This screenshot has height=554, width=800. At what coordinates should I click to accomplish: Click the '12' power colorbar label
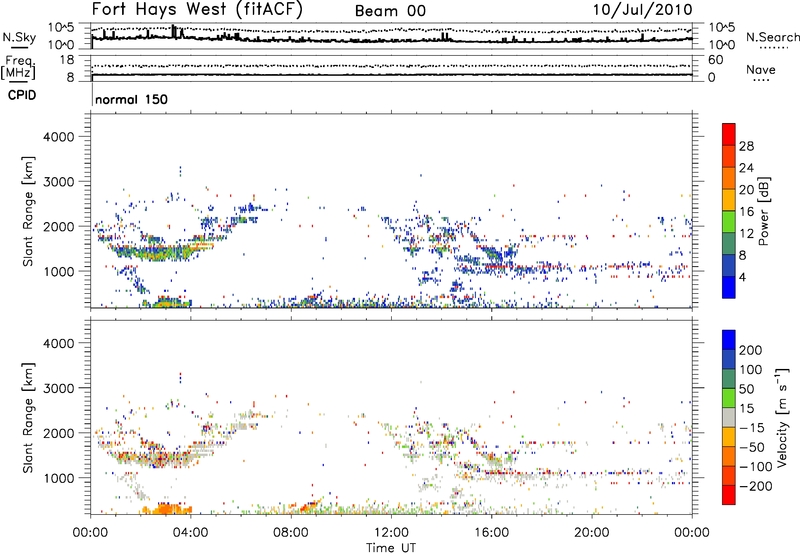coord(746,234)
